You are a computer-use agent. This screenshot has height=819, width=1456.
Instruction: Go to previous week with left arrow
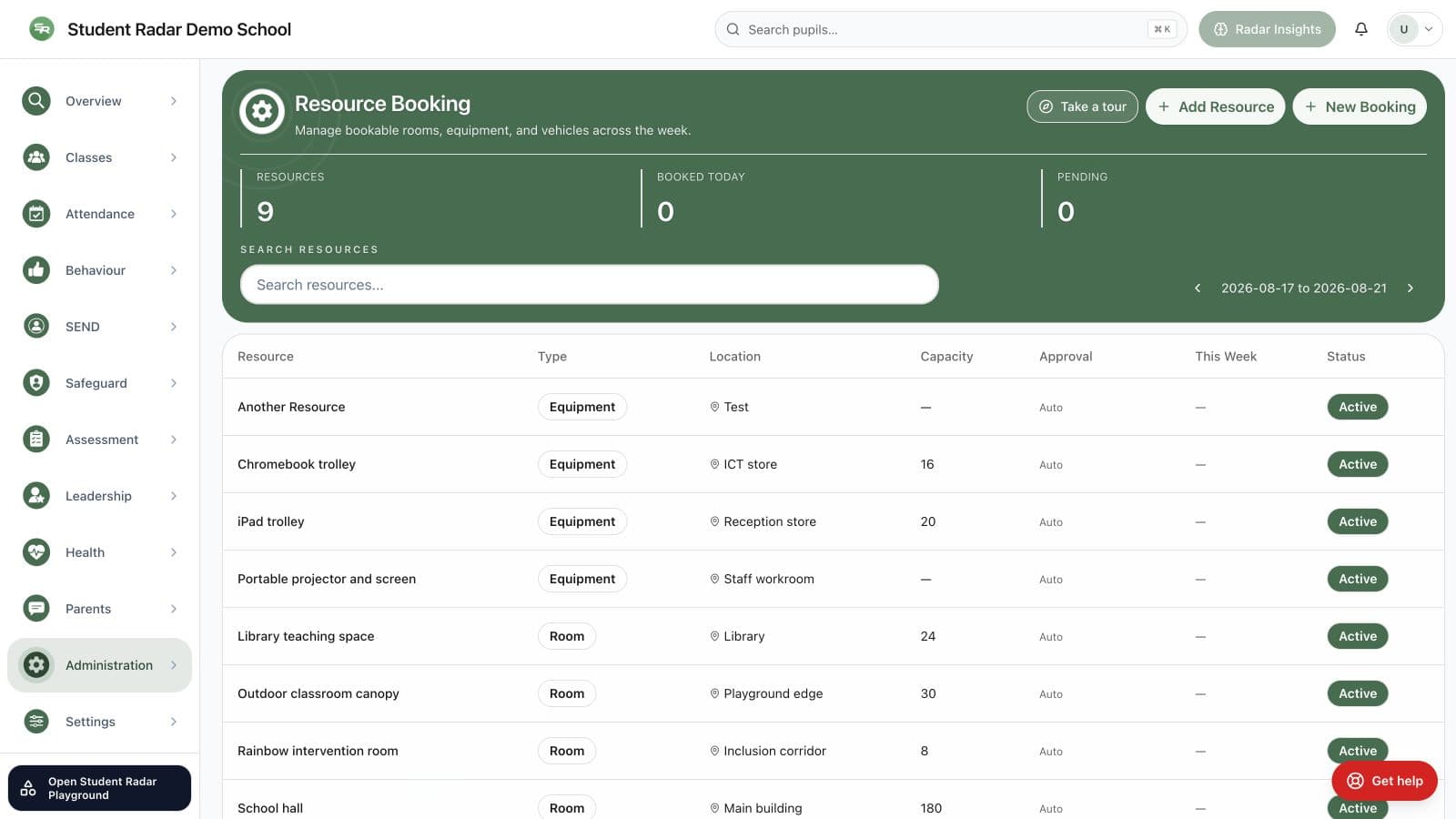[x=1198, y=288]
